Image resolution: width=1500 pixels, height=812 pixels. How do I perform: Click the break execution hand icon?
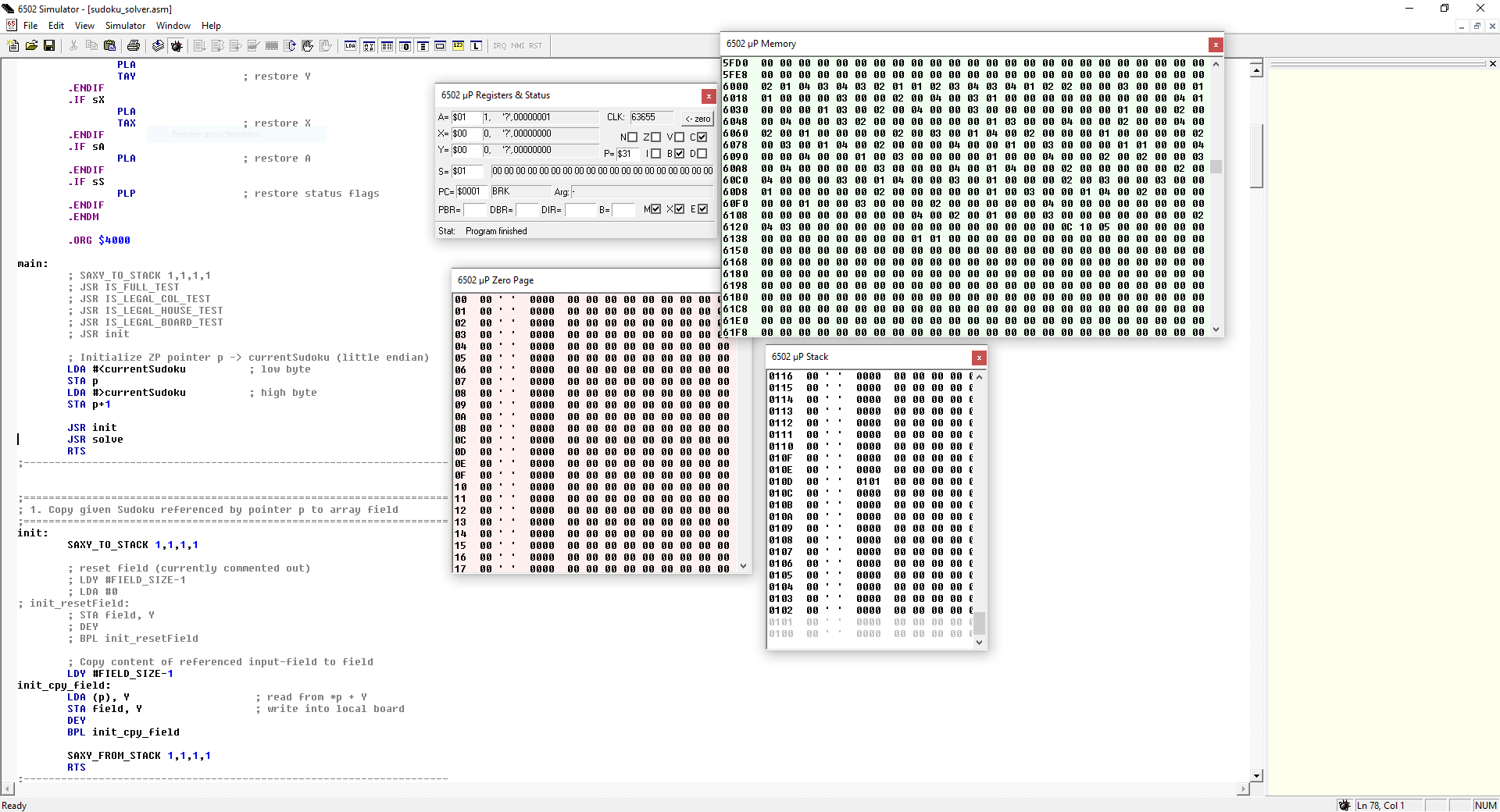308,46
